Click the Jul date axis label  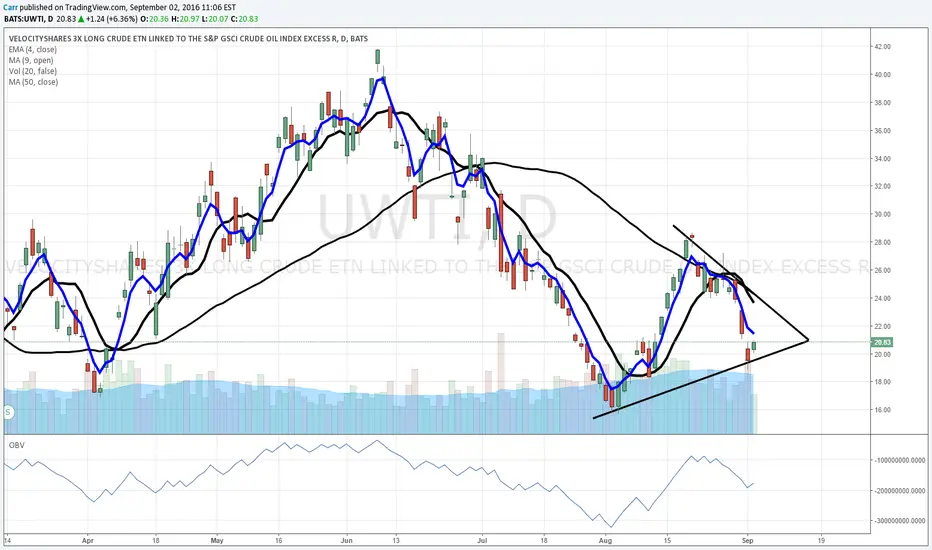coord(482,541)
